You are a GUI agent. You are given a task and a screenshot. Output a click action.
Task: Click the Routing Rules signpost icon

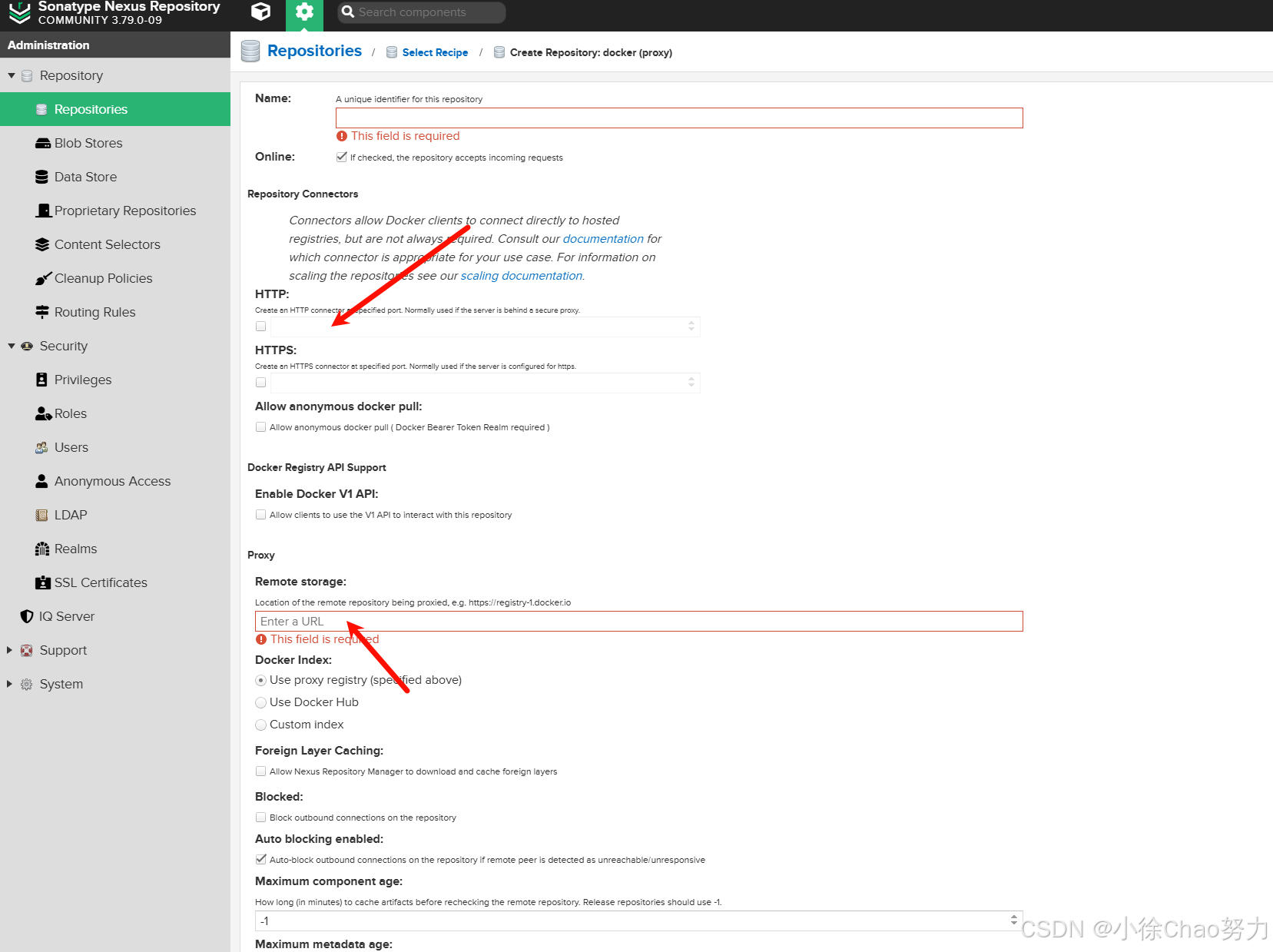click(42, 312)
